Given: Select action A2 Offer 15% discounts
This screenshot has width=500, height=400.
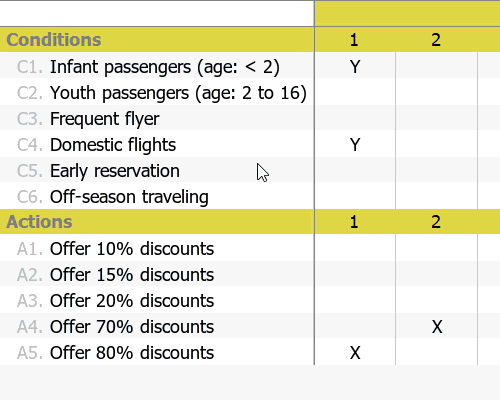Looking at the screenshot, I should click(x=157, y=275).
